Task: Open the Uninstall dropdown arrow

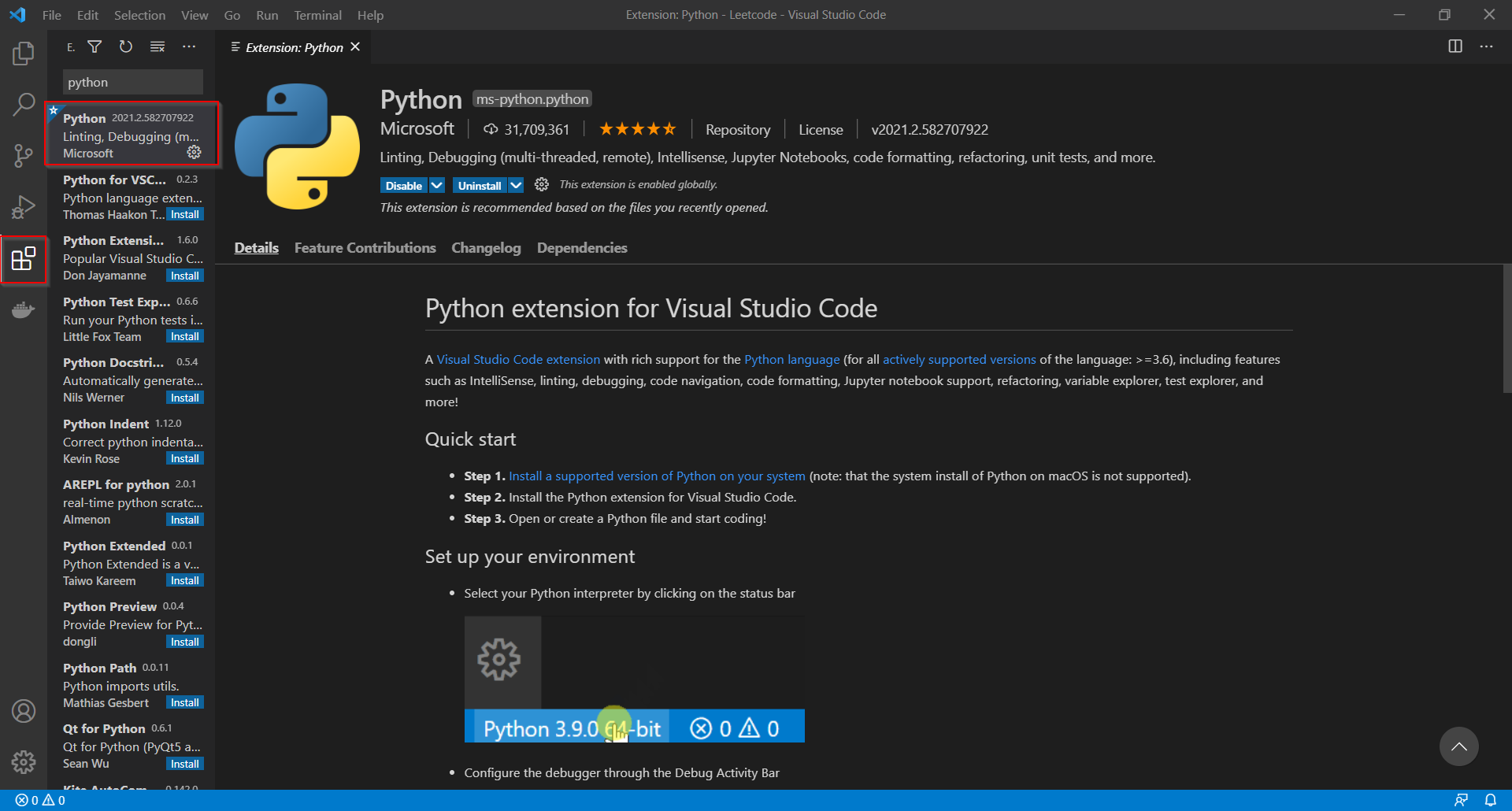Action: (x=517, y=185)
